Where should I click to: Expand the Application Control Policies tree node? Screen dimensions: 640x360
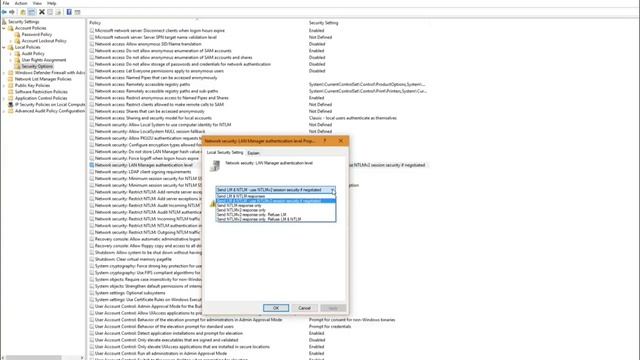4,98
